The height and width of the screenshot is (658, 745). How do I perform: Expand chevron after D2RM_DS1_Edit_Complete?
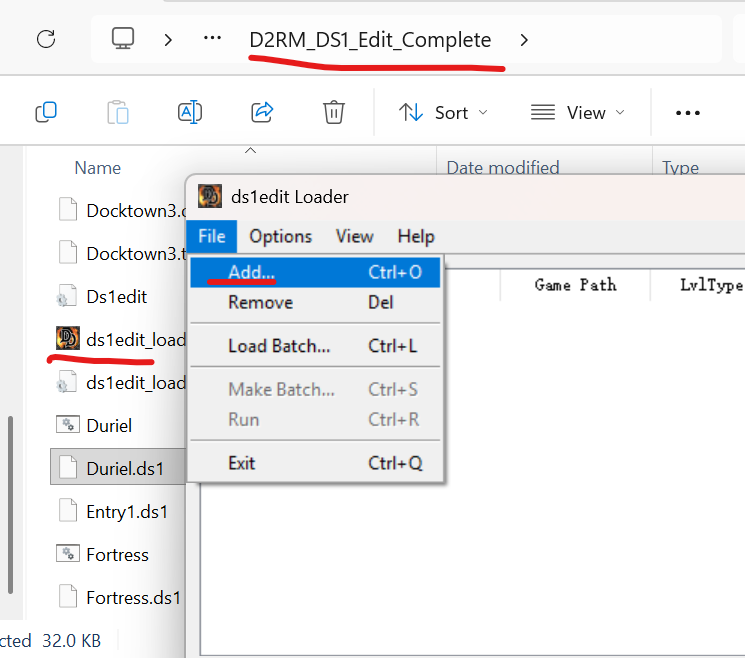(524, 40)
